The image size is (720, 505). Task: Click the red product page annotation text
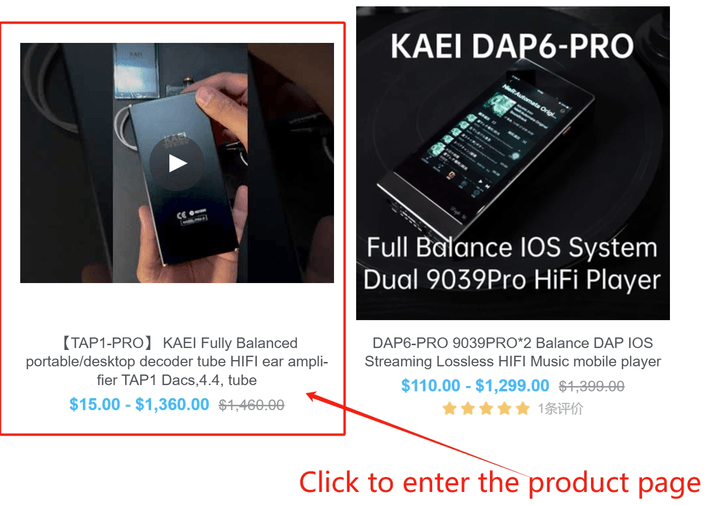point(500,483)
